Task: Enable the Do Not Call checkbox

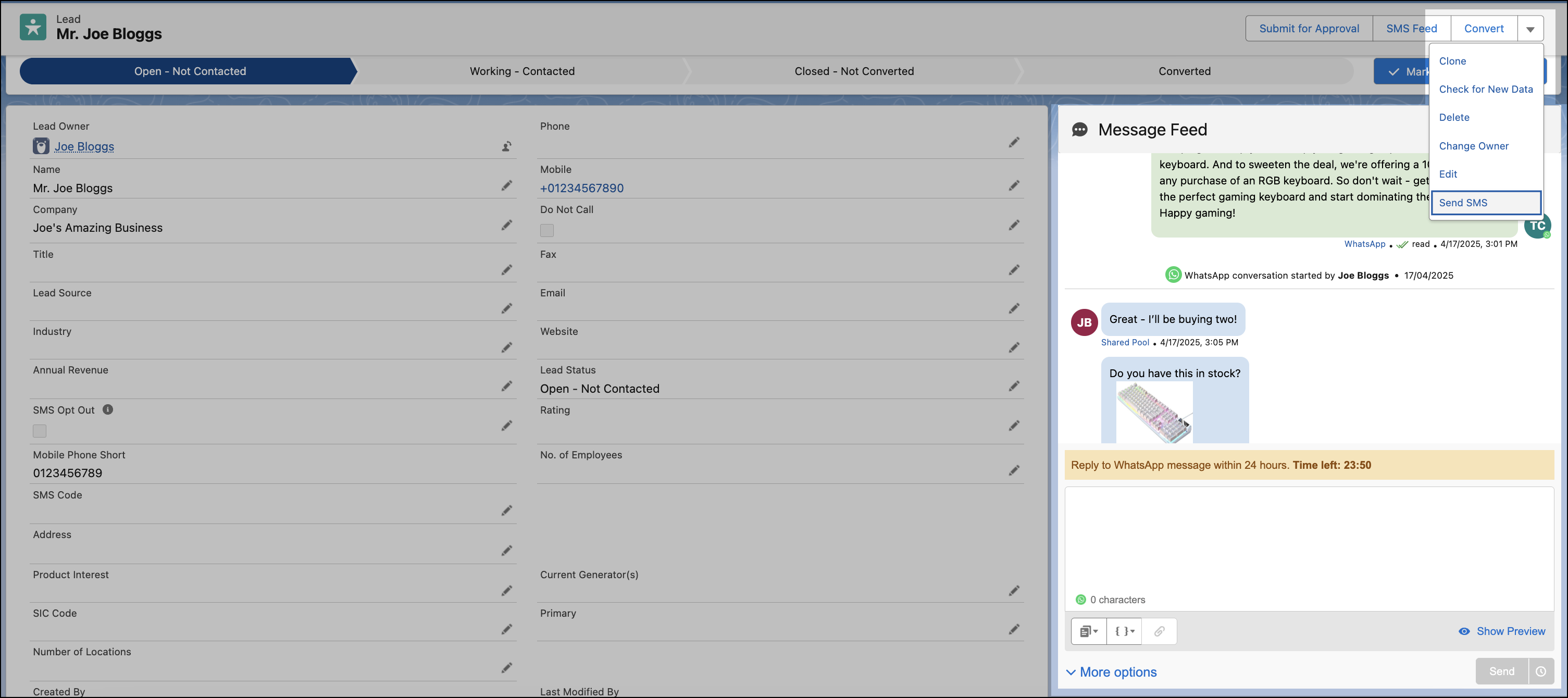Action: (546, 230)
